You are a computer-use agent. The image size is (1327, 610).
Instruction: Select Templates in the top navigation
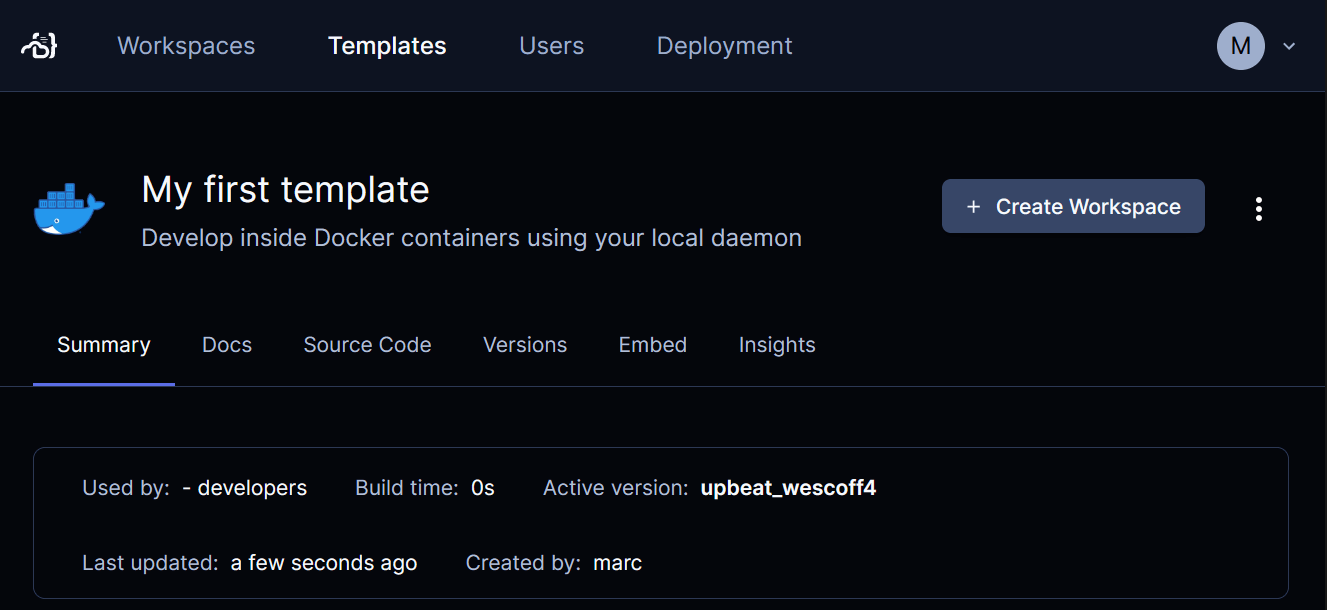point(387,46)
